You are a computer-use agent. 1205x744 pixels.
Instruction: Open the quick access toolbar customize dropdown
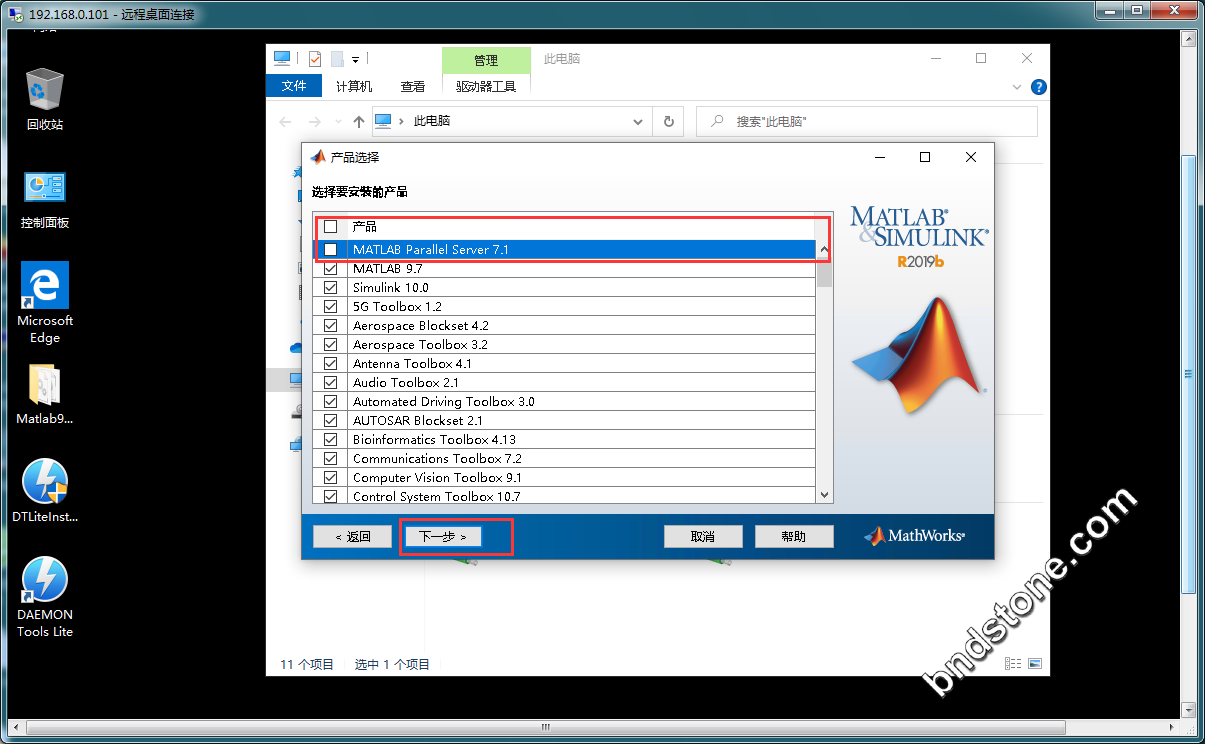coord(355,59)
